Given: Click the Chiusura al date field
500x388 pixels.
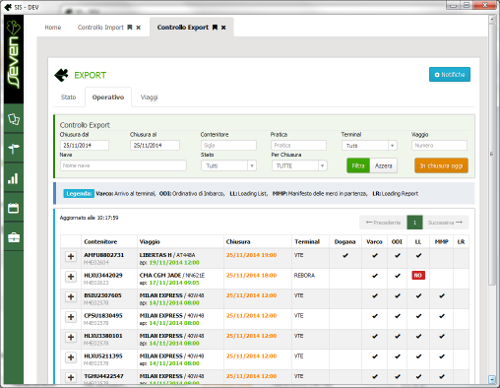Looking at the screenshot, I should pyautogui.click(x=155, y=145).
